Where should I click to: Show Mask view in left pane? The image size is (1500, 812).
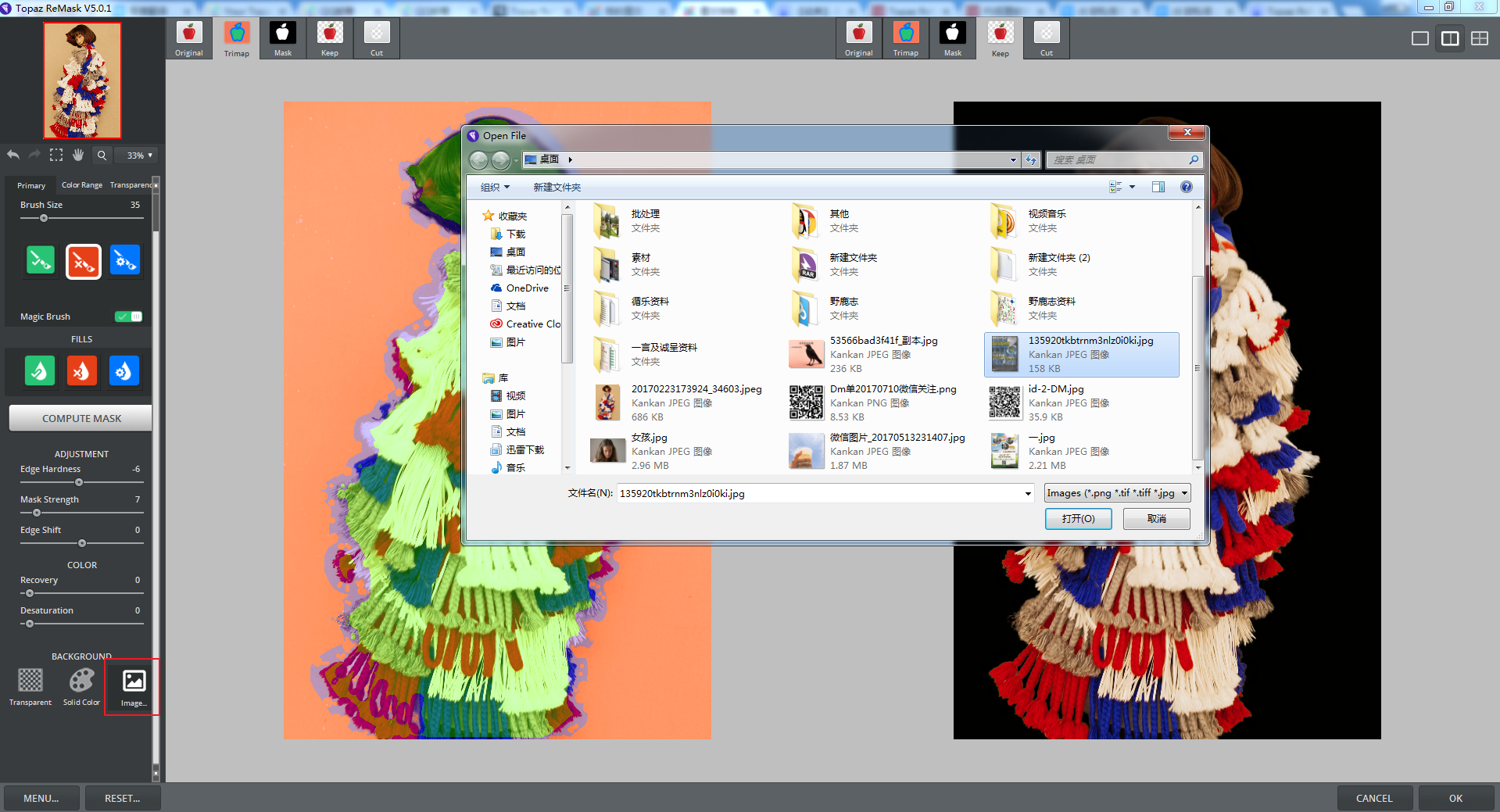tap(283, 38)
